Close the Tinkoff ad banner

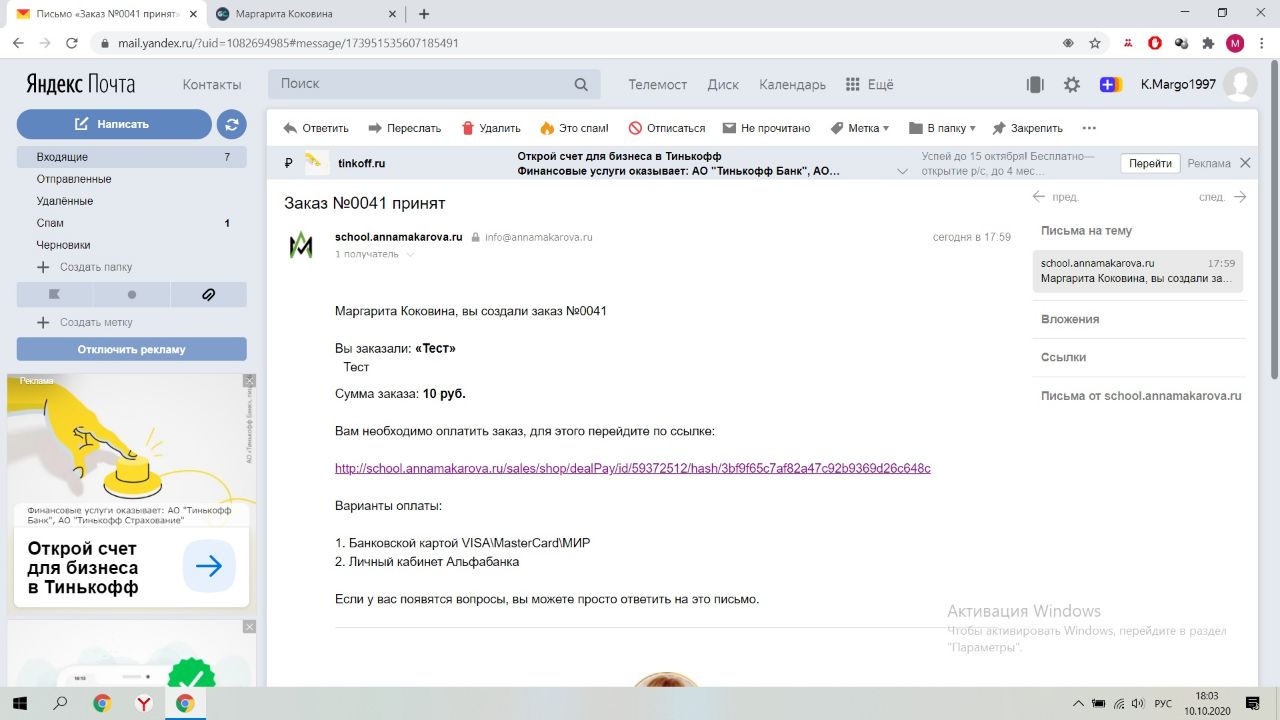1245,163
